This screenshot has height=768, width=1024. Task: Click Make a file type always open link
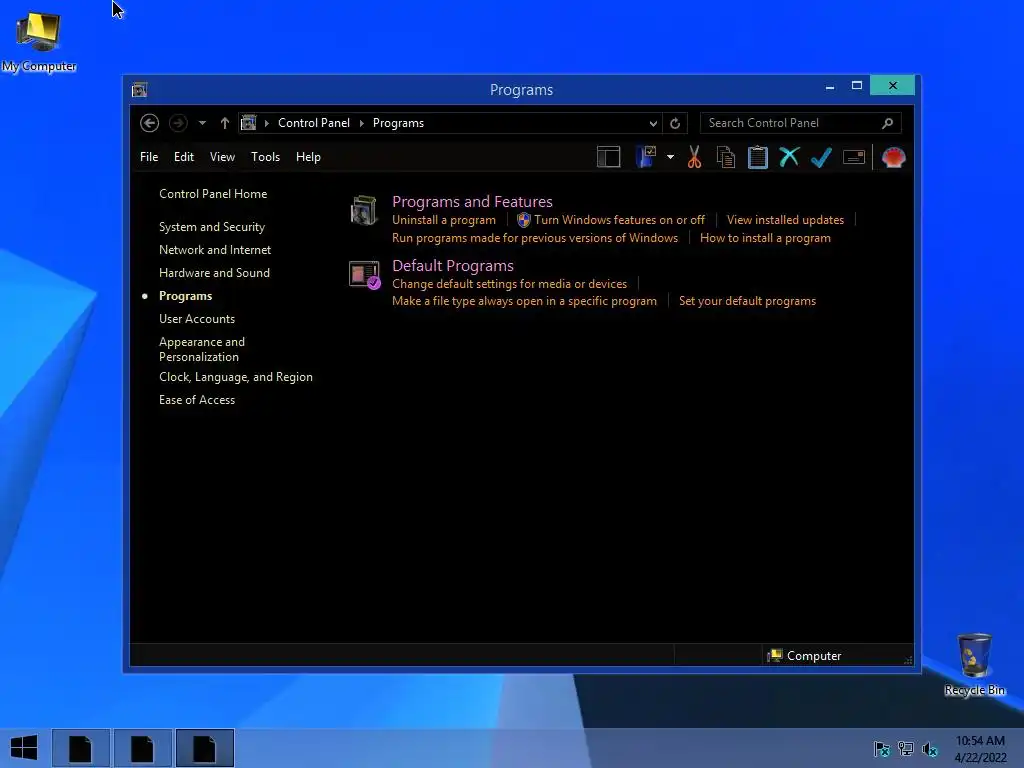[x=524, y=301]
